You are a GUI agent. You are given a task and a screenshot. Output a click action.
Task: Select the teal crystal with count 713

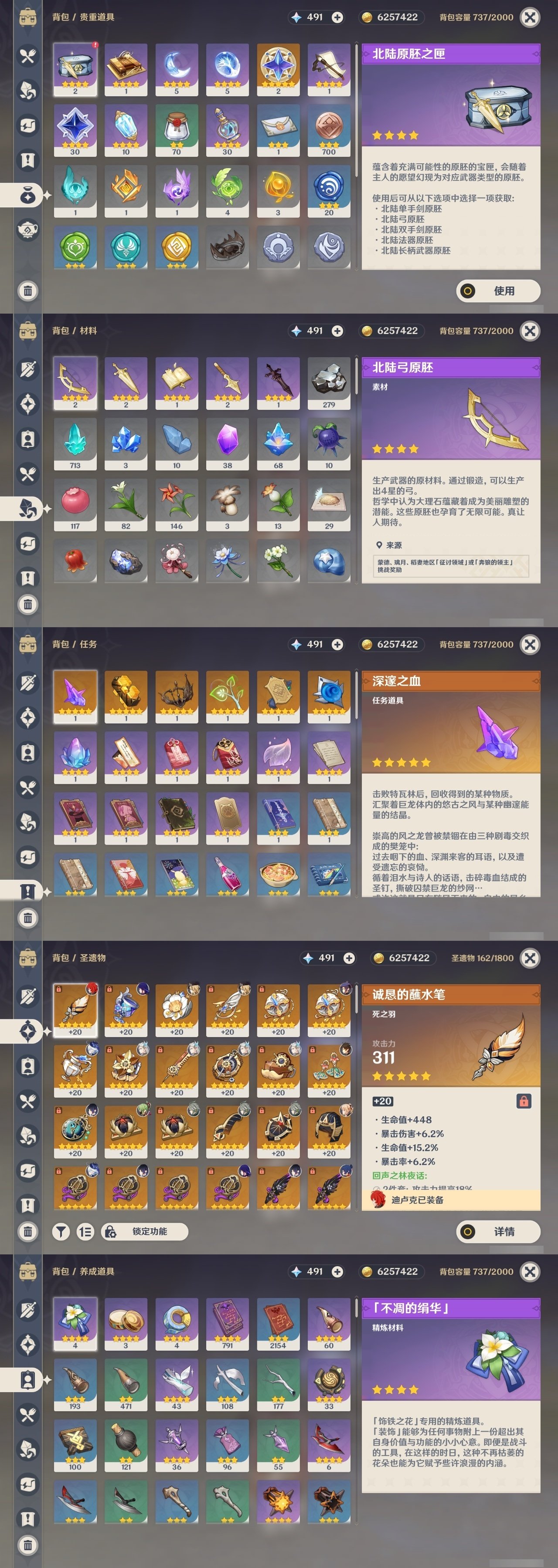75,444
